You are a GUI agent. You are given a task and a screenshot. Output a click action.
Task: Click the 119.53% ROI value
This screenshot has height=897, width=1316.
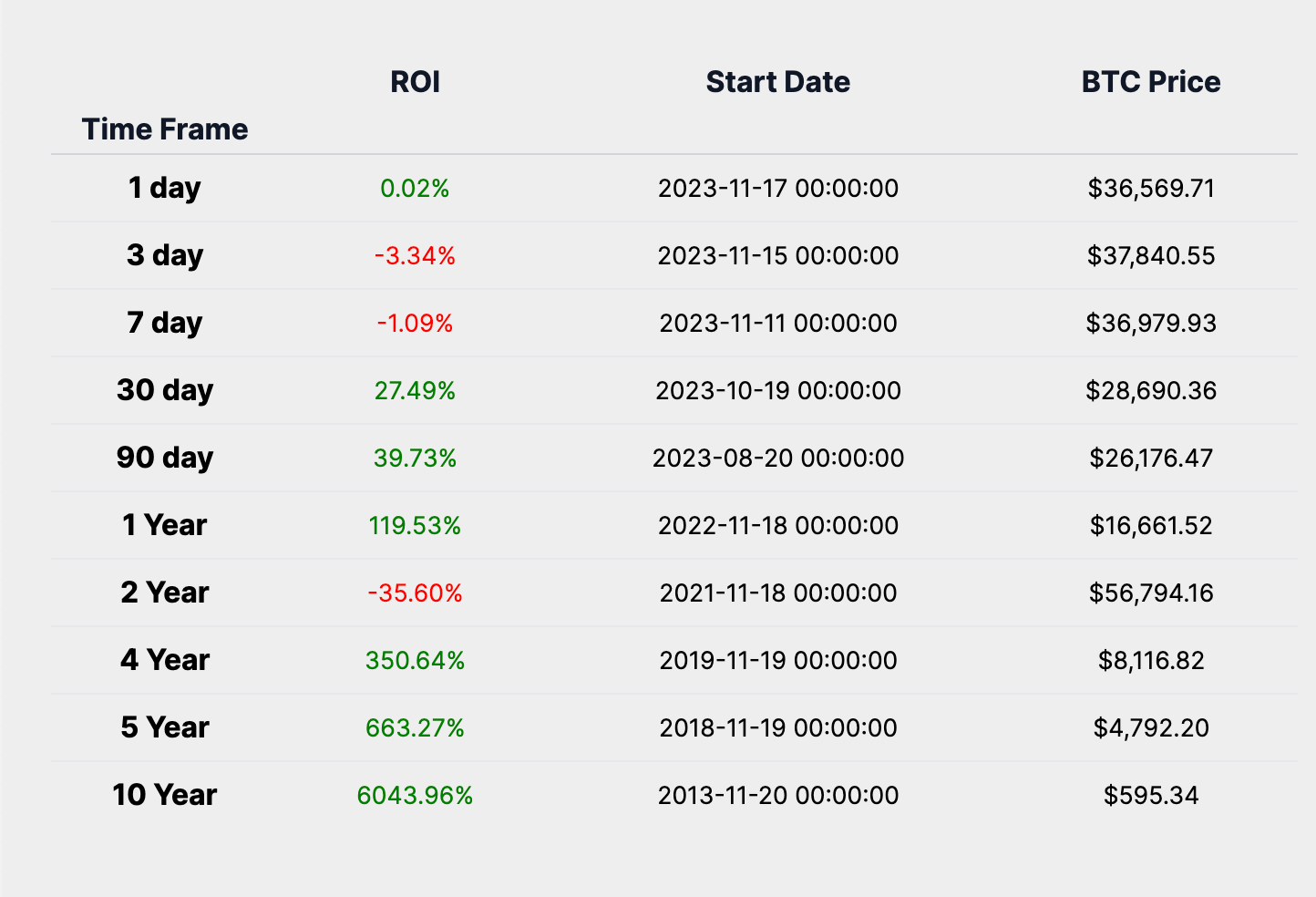pyautogui.click(x=415, y=526)
